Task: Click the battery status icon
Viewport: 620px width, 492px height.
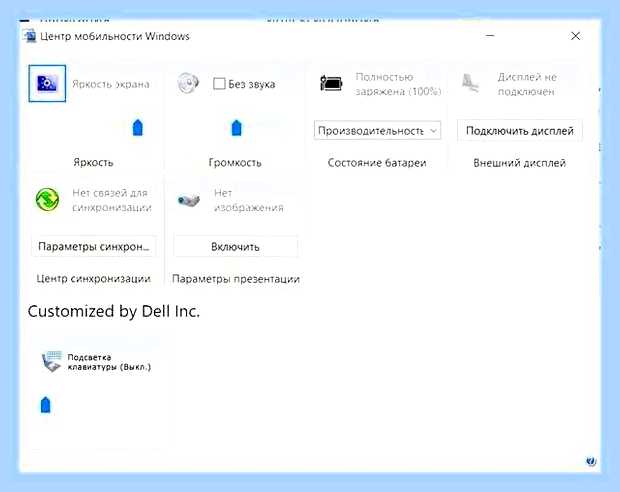Action: [331, 83]
